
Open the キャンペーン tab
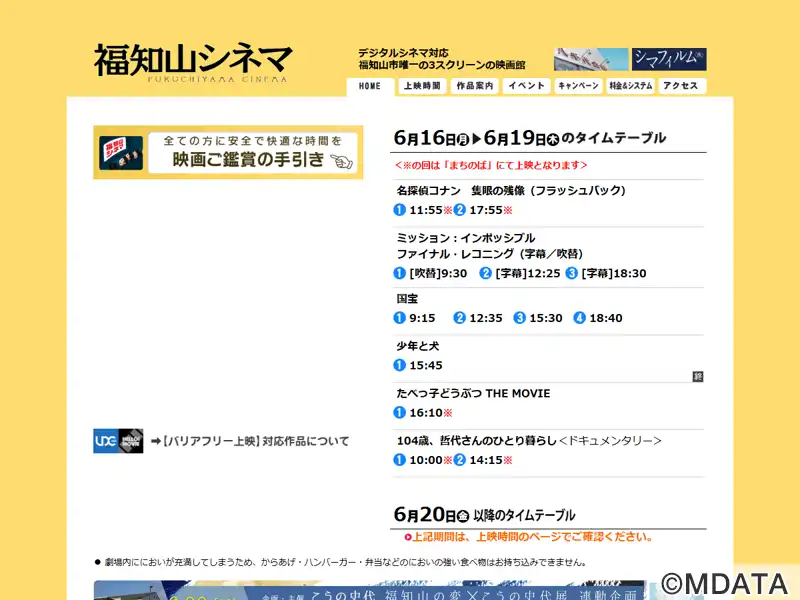[x=579, y=86]
